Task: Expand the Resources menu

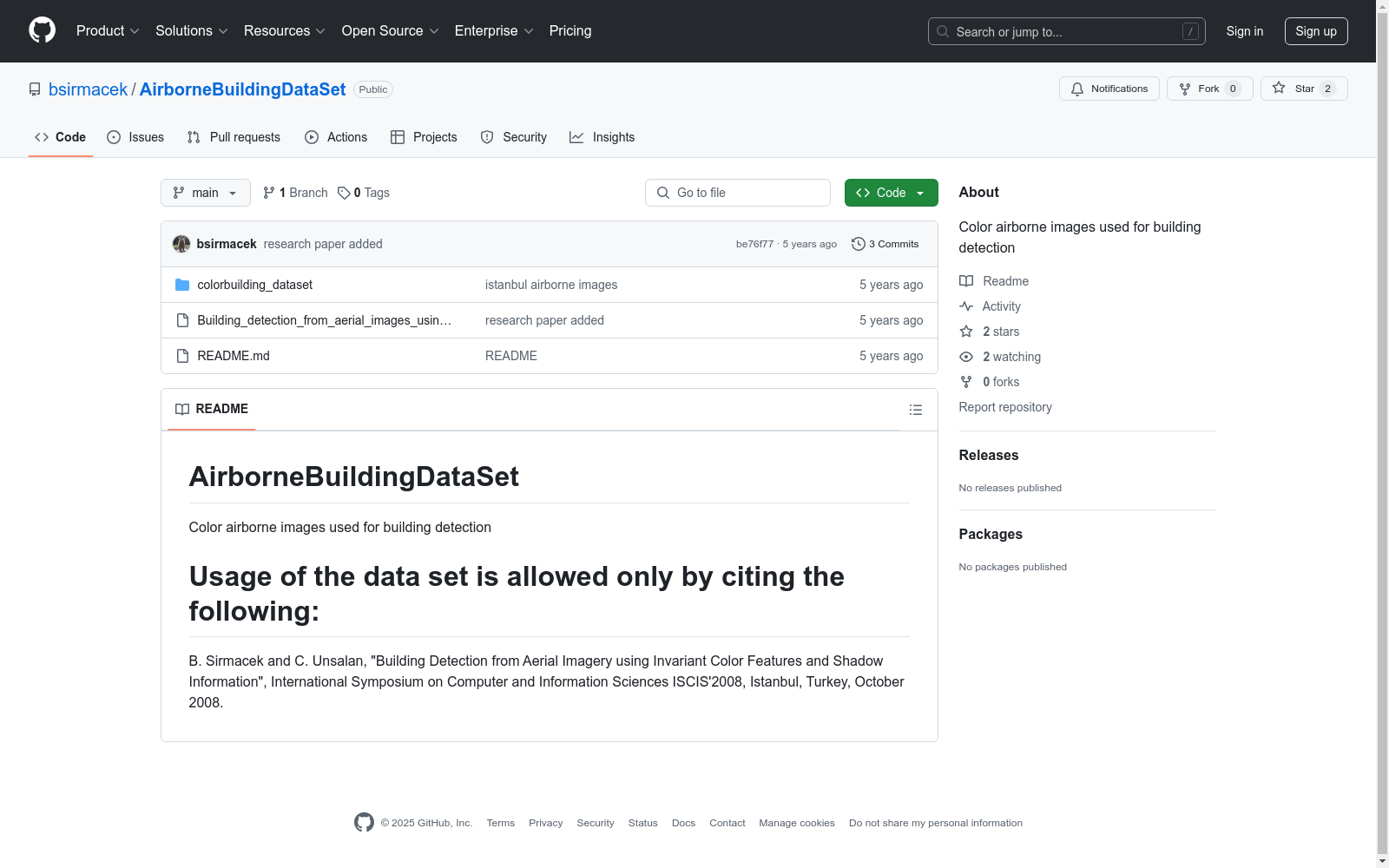Action: point(285,31)
